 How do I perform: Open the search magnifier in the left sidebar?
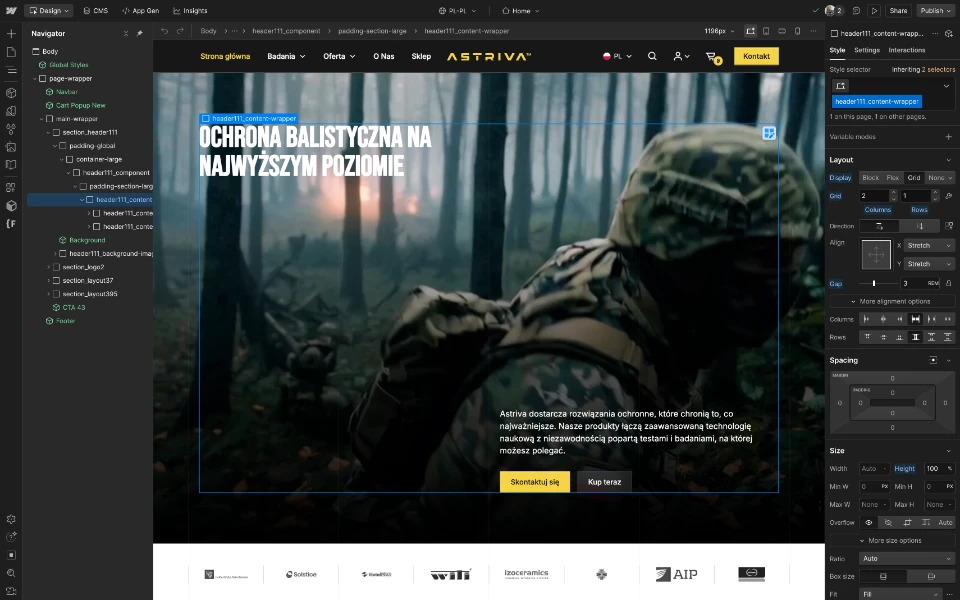[x=11, y=573]
